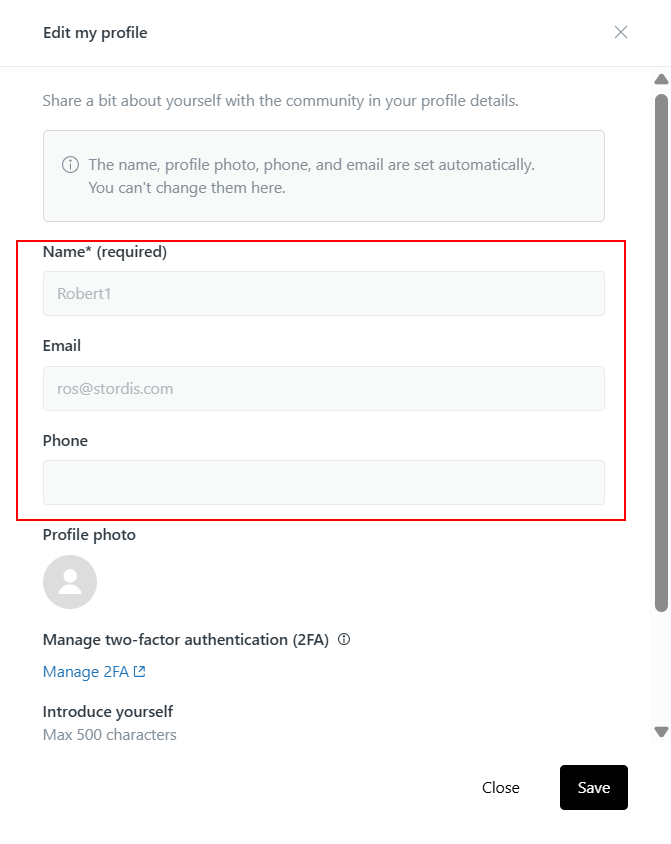
Task: Click the Email field showing ros@stordis.com
Action: point(324,388)
